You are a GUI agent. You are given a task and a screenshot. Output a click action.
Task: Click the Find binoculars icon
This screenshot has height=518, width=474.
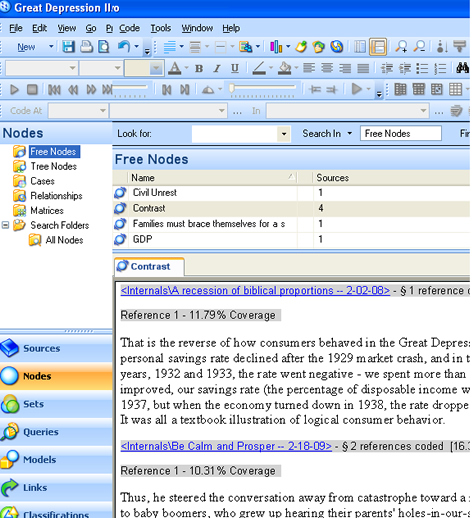[x=462, y=68]
